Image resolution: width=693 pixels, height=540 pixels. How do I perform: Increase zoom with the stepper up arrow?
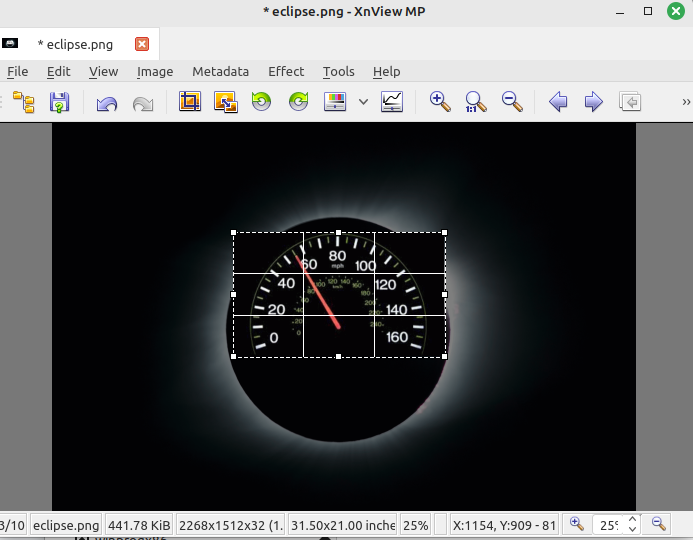(x=632, y=520)
